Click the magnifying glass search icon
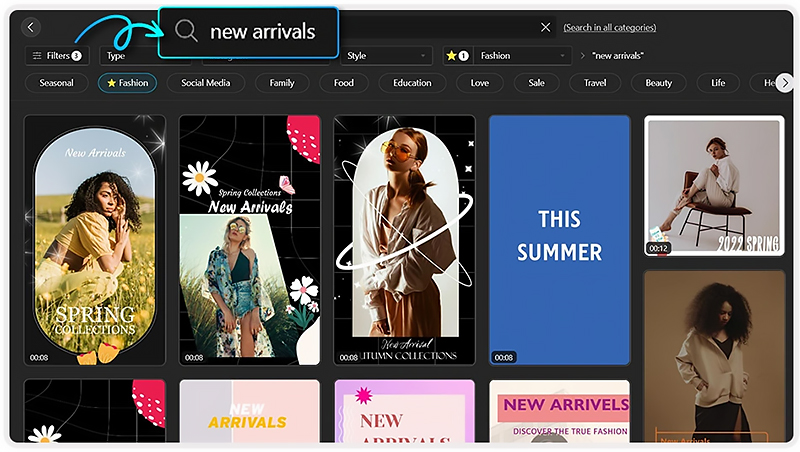Screen dimensions: 800x452 pyautogui.click(x=186, y=31)
